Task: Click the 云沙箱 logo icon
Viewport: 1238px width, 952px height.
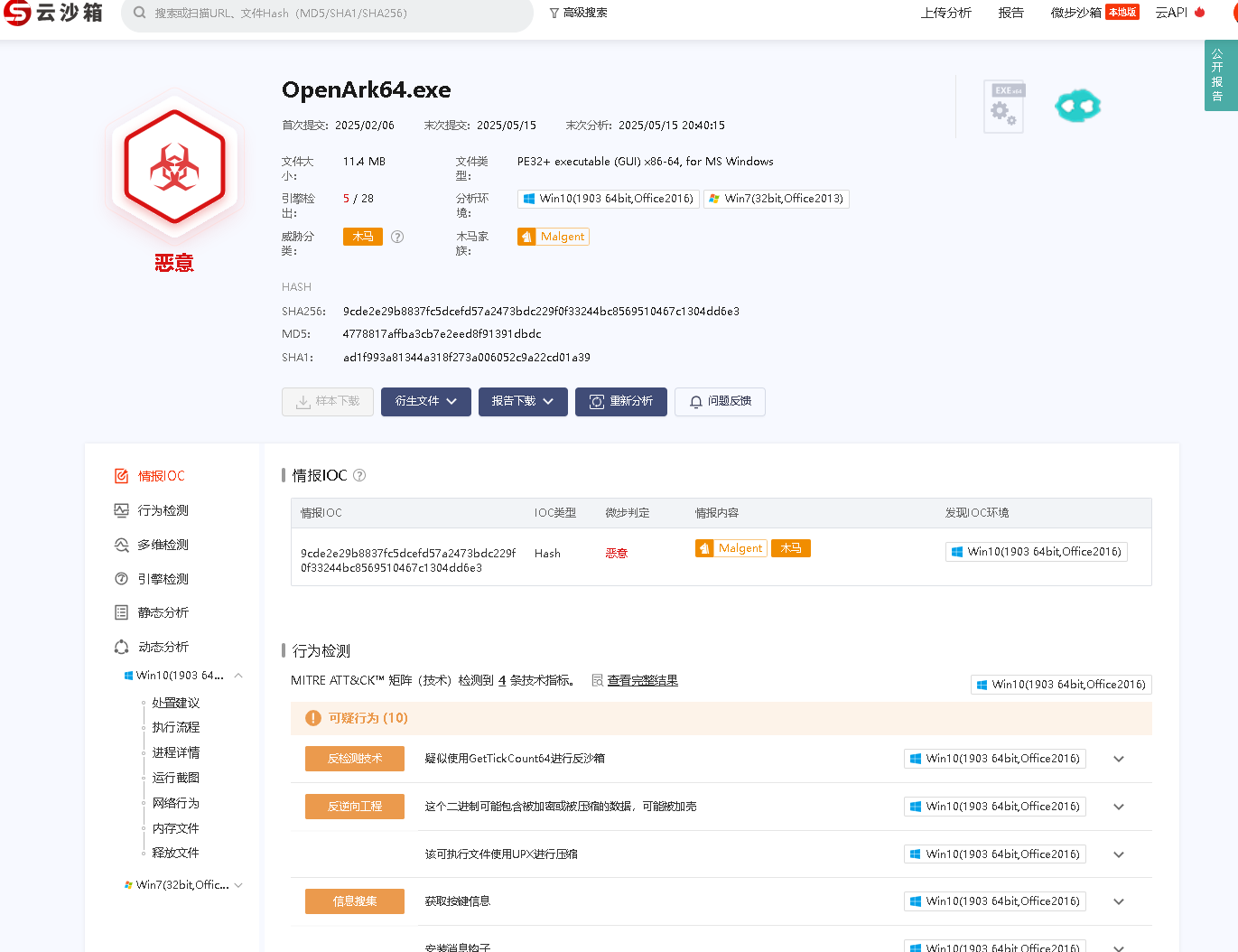Action: [x=17, y=13]
